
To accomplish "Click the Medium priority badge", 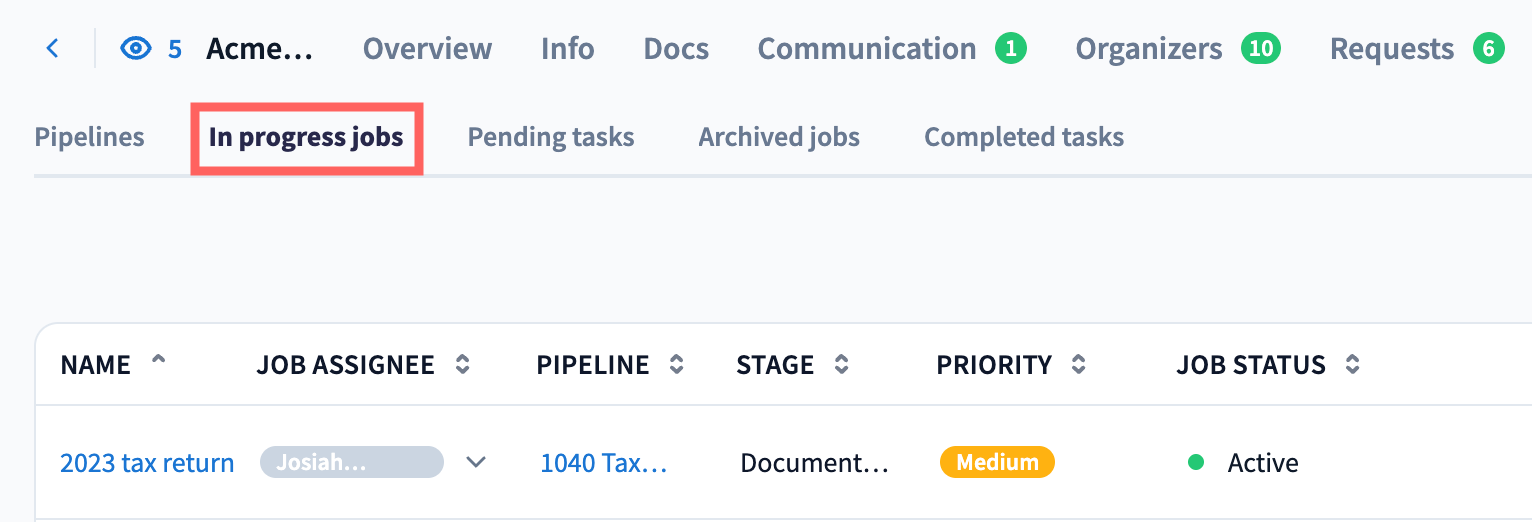I will pyautogui.click(x=996, y=462).
